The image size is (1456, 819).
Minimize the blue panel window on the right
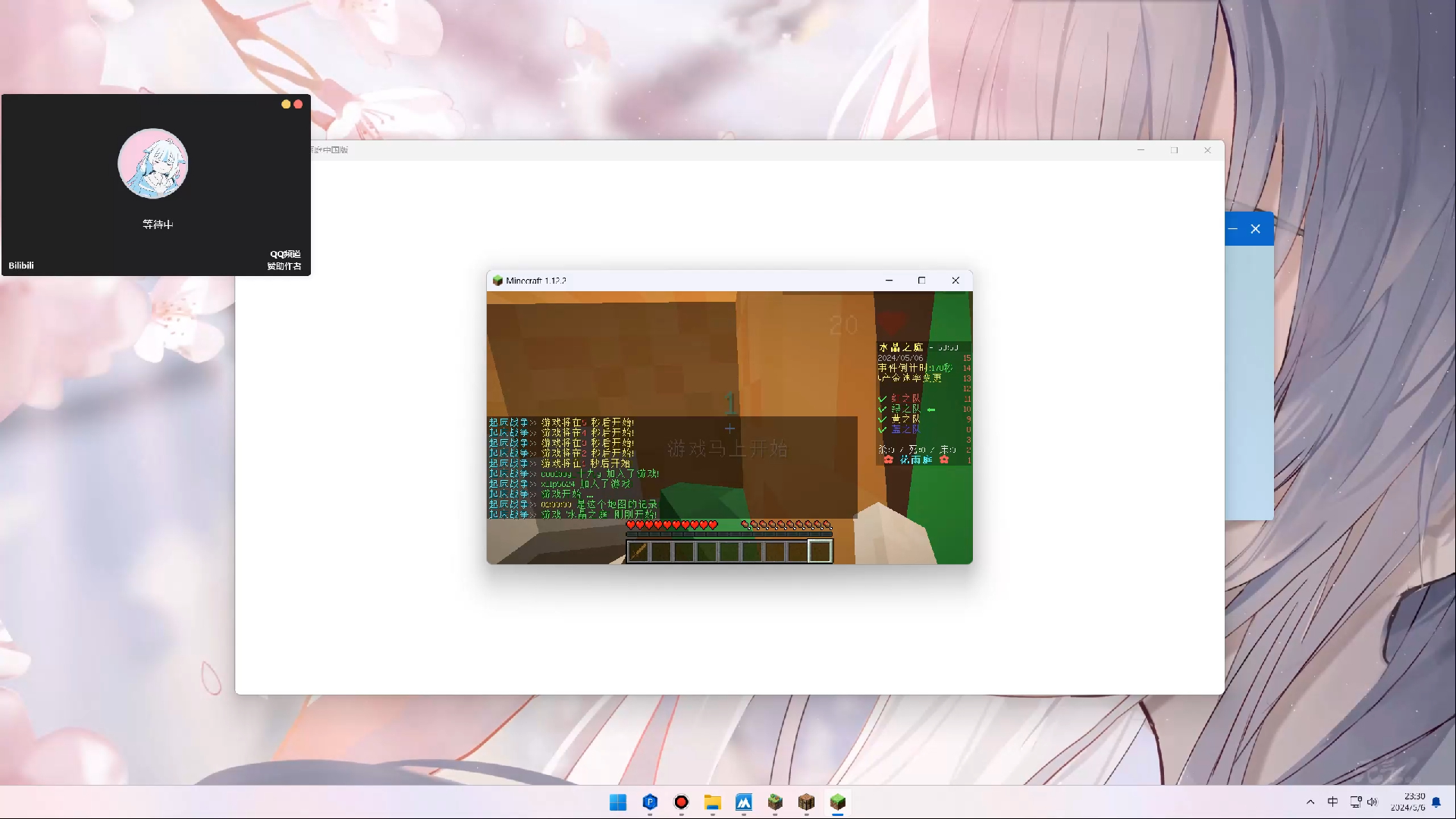tap(1233, 229)
